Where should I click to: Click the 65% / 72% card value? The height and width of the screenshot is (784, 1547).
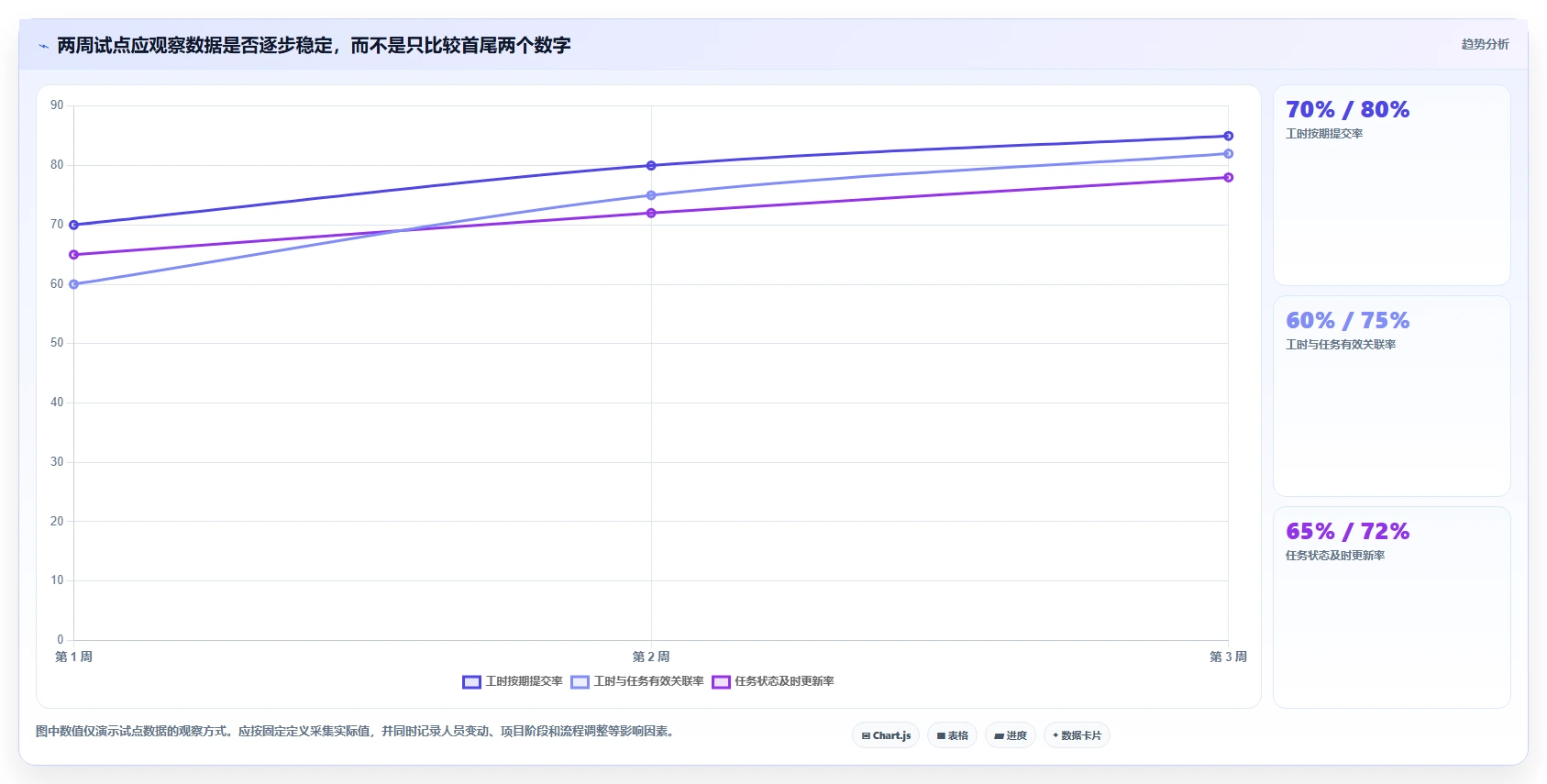pos(1347,532)
